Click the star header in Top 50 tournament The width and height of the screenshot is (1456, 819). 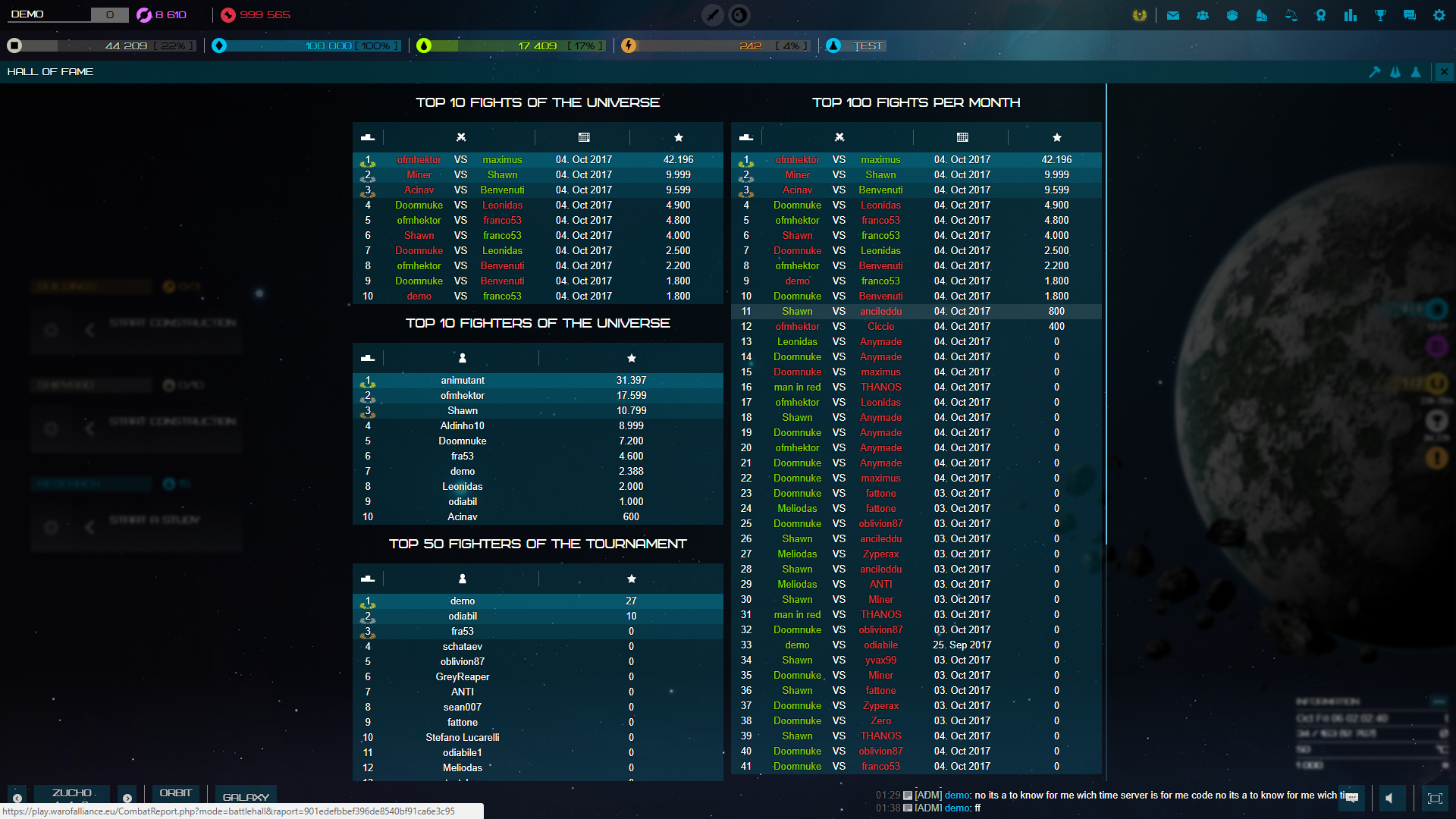631,579
